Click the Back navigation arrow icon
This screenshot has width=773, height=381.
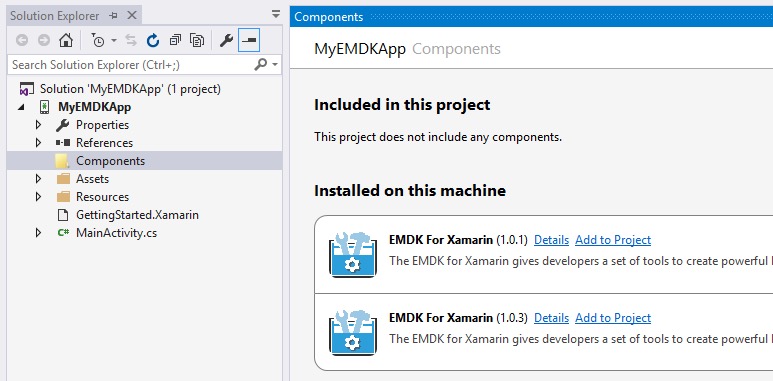click(x=22, y=40)
